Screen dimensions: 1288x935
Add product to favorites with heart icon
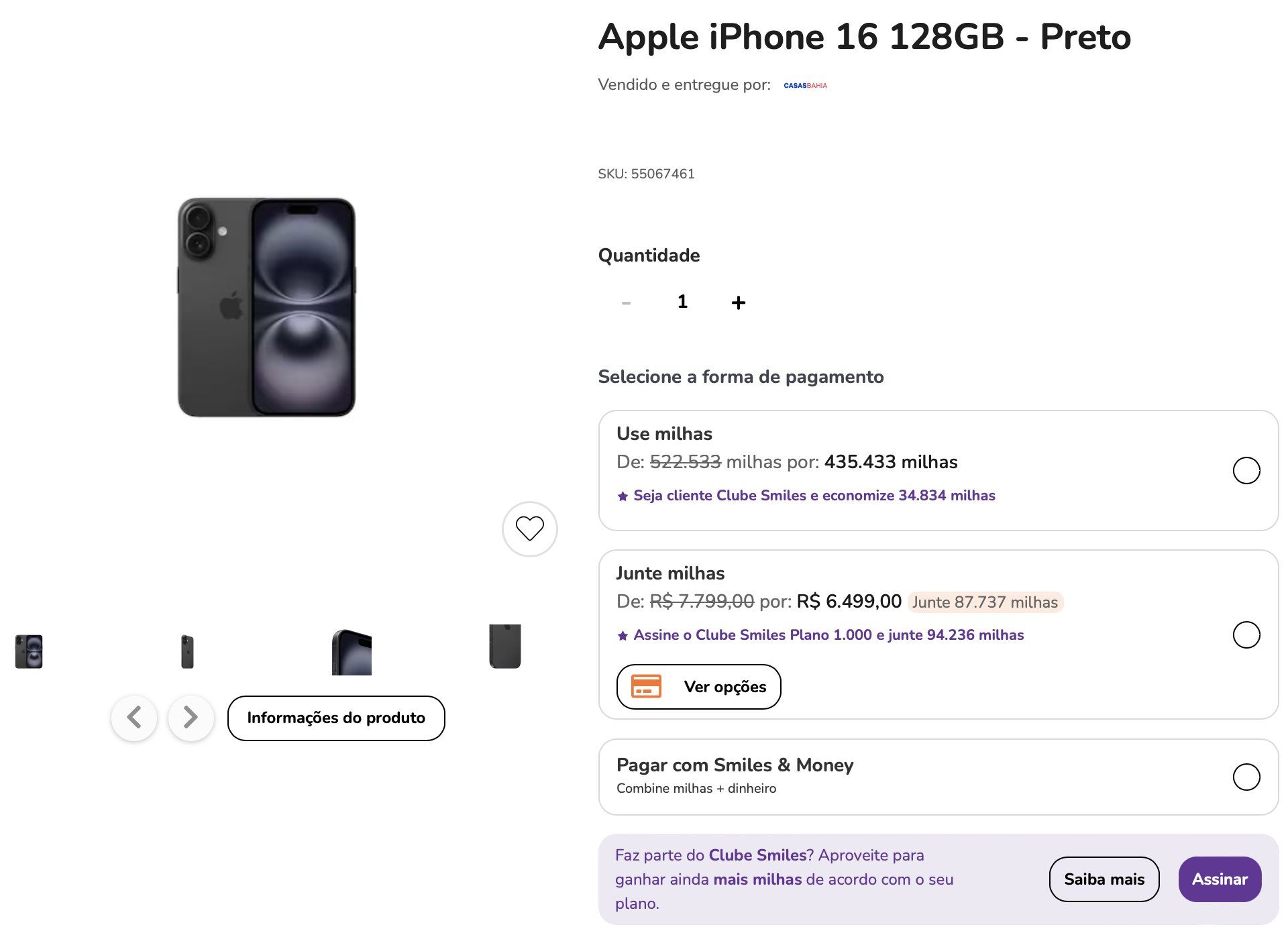coord(529,529)
